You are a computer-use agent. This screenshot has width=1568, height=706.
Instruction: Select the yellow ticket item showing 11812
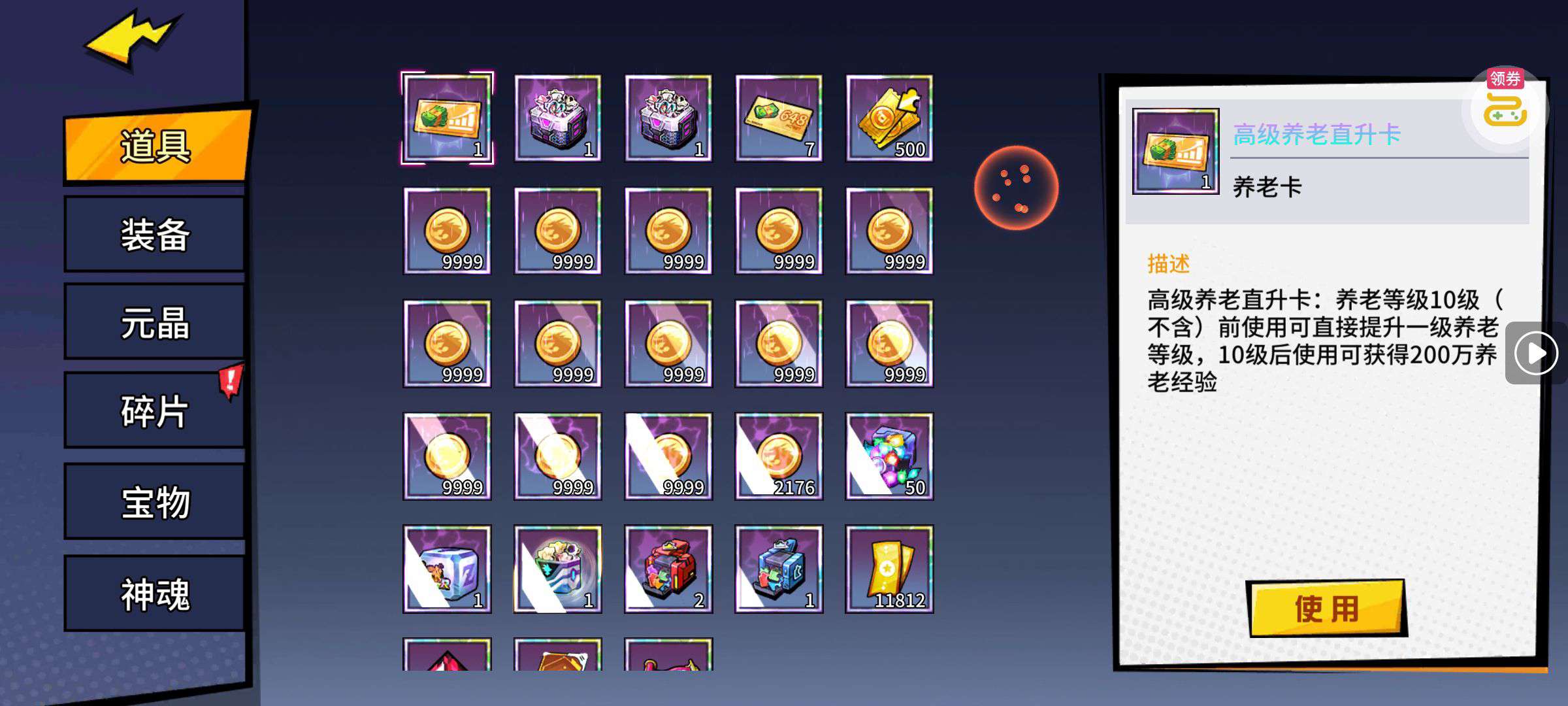coord(889,569)
